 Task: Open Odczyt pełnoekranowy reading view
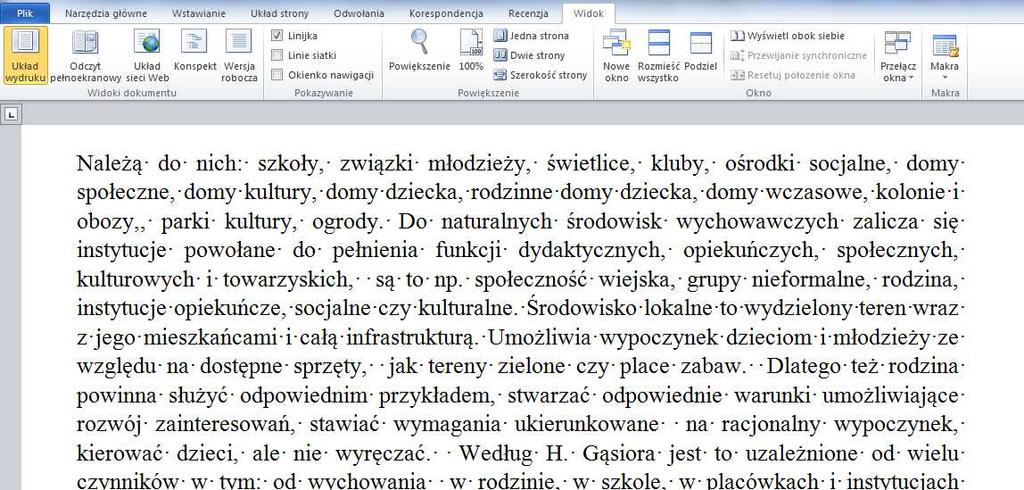(86, 56)
